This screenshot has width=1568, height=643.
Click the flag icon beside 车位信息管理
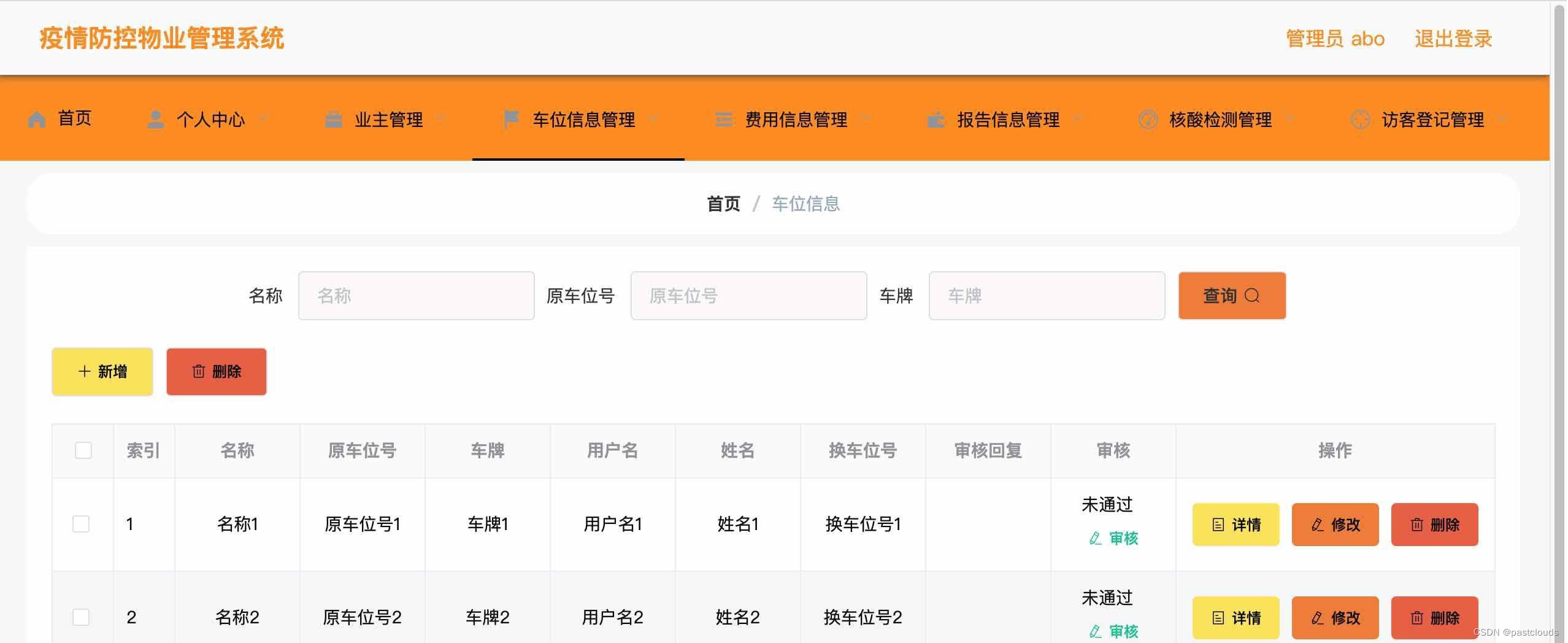(511, 119)
